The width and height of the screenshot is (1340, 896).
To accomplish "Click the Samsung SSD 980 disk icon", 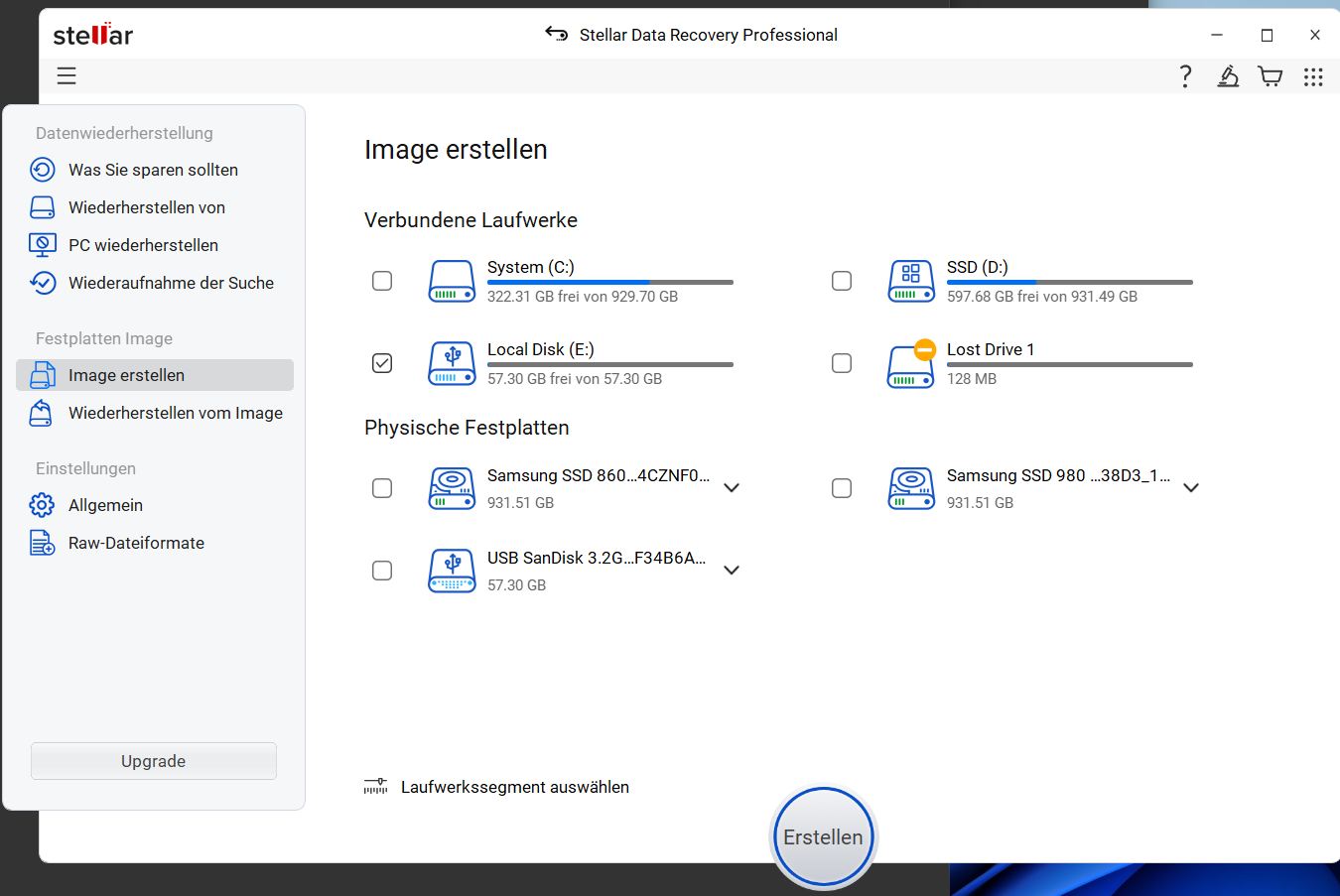I will (x=911, y=488).
